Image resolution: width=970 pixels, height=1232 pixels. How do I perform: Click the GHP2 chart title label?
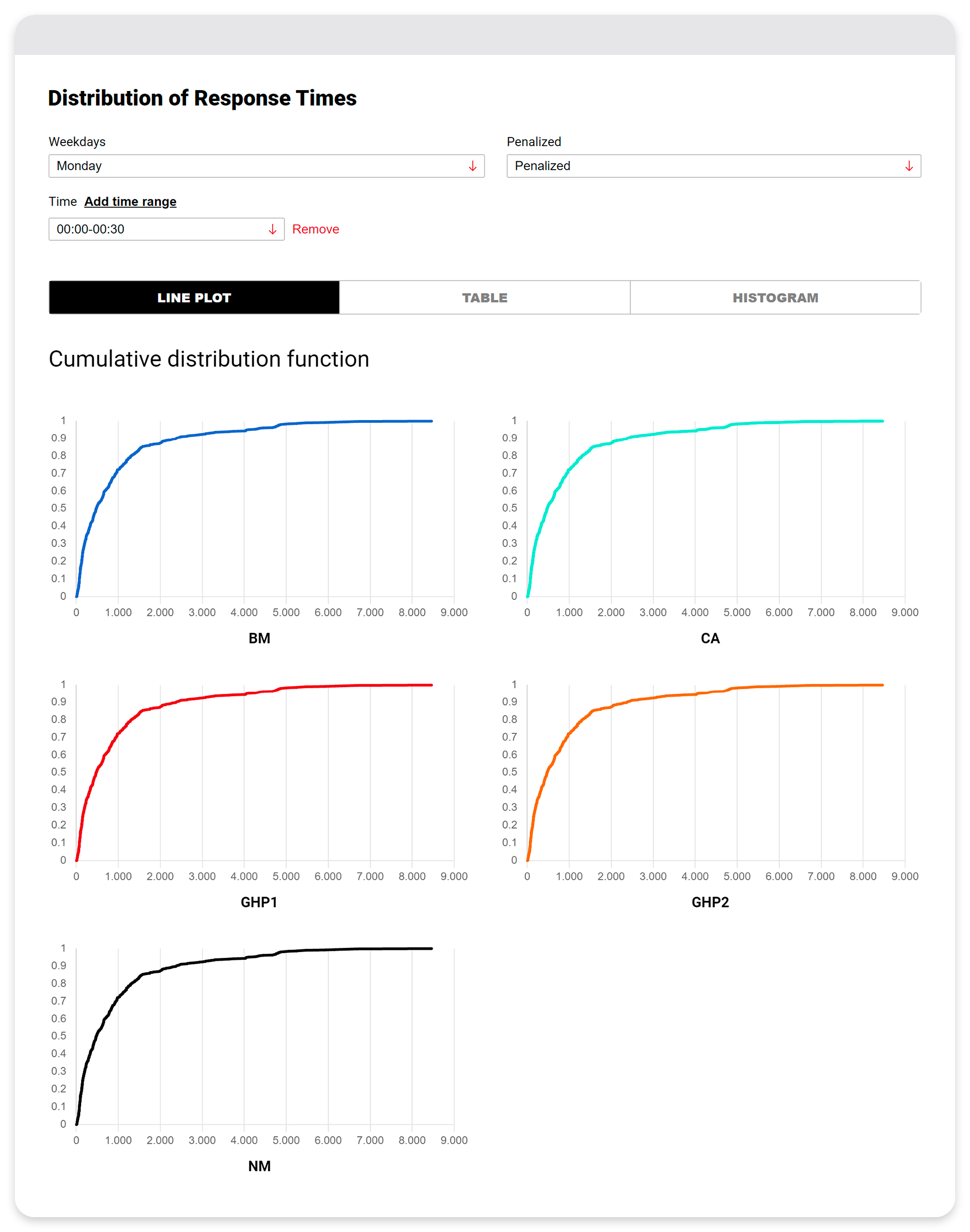(710, 902)
